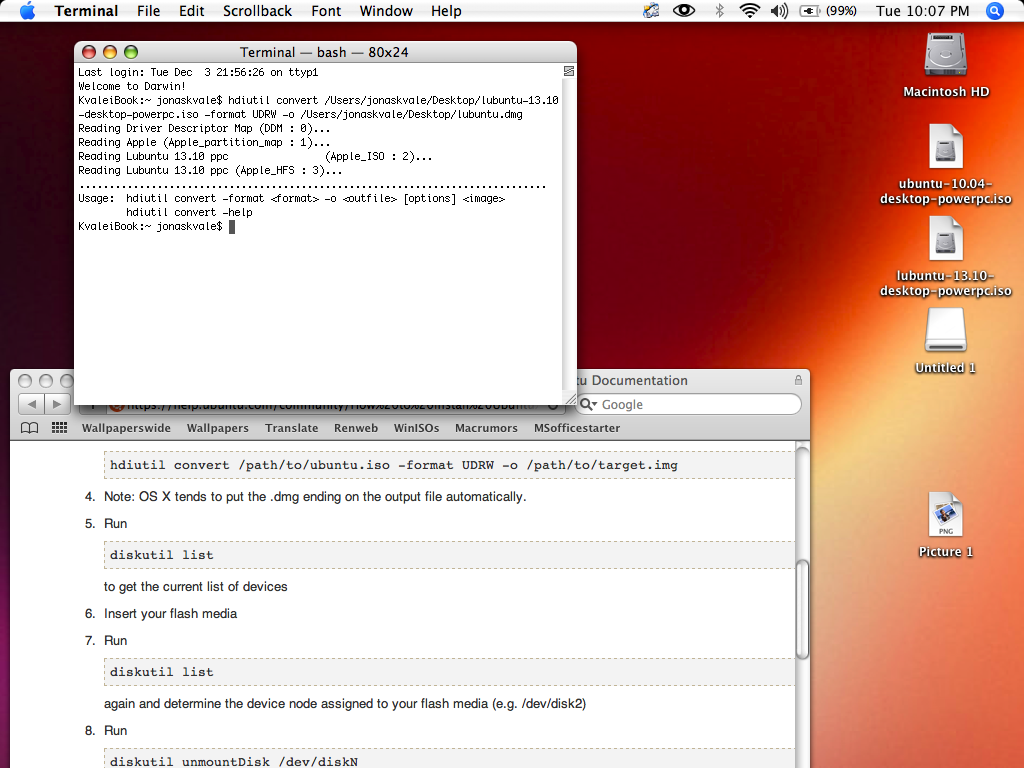Open the Terminal application menu
The width and height of the screenshot is (1024, 768).
(x=86, y=11)
